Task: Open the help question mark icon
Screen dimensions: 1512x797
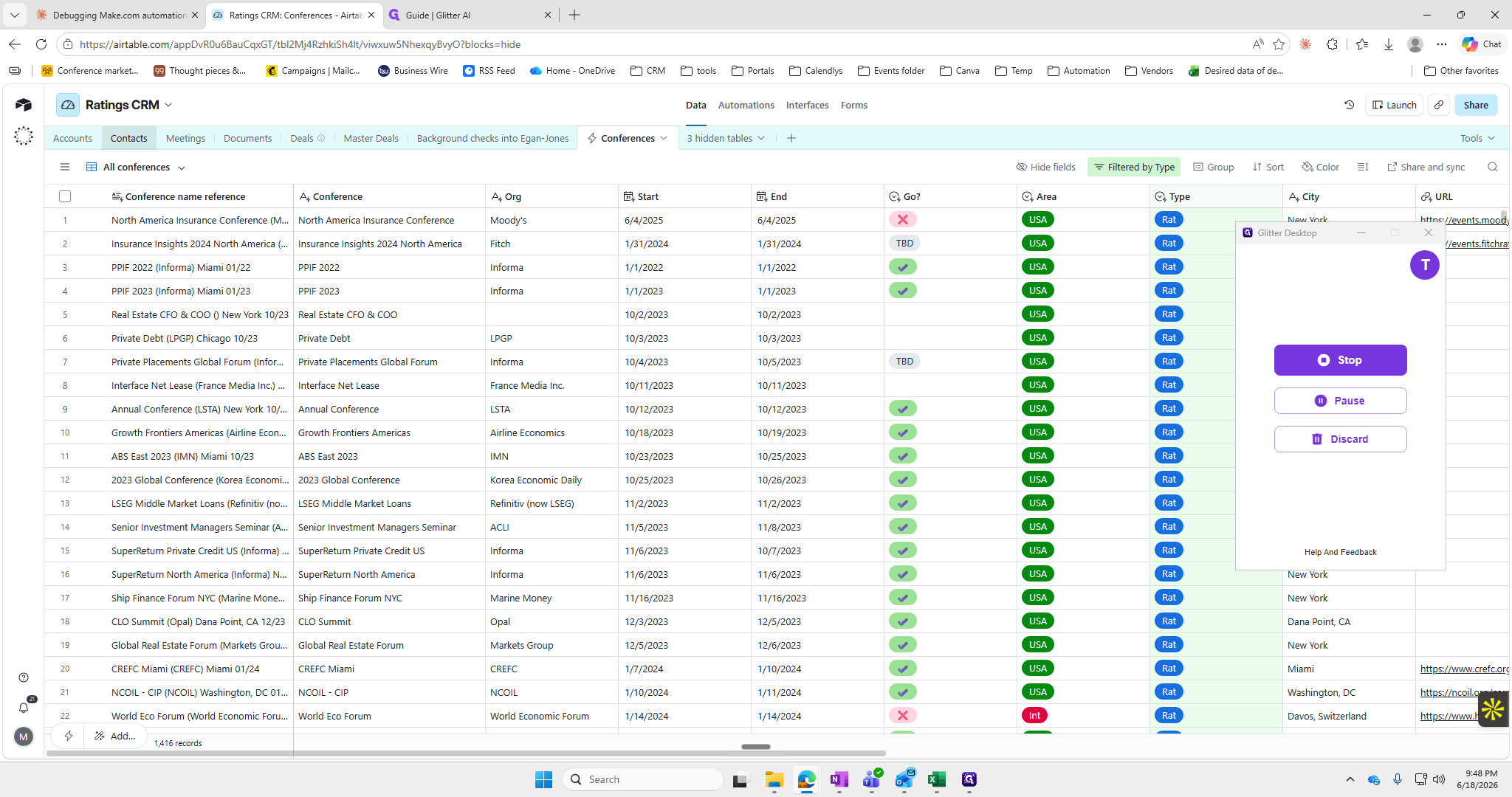Action: pyautogui.click(x=24, y=677)
